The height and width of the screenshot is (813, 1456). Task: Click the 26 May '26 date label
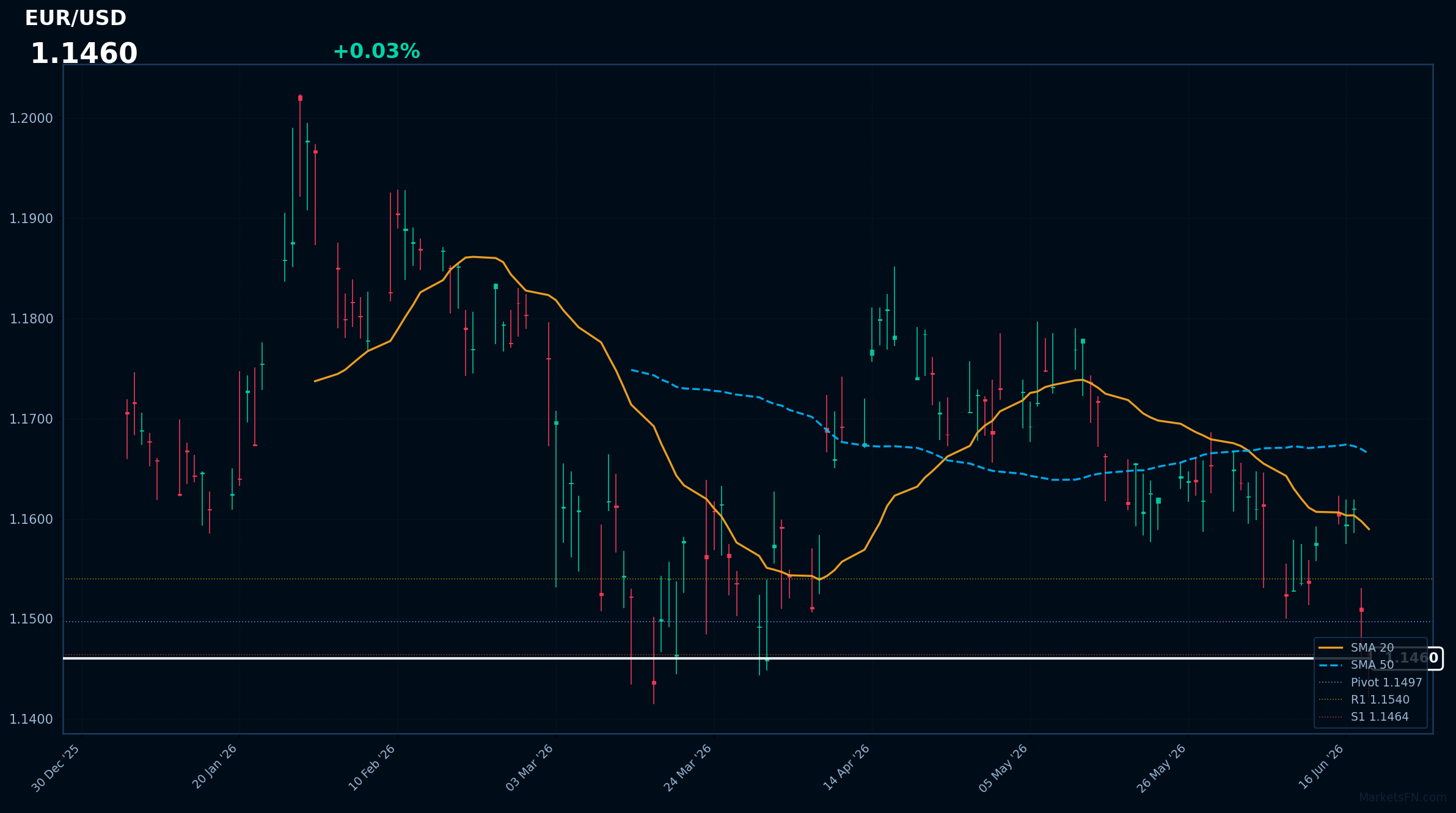tap(1162, 768)
